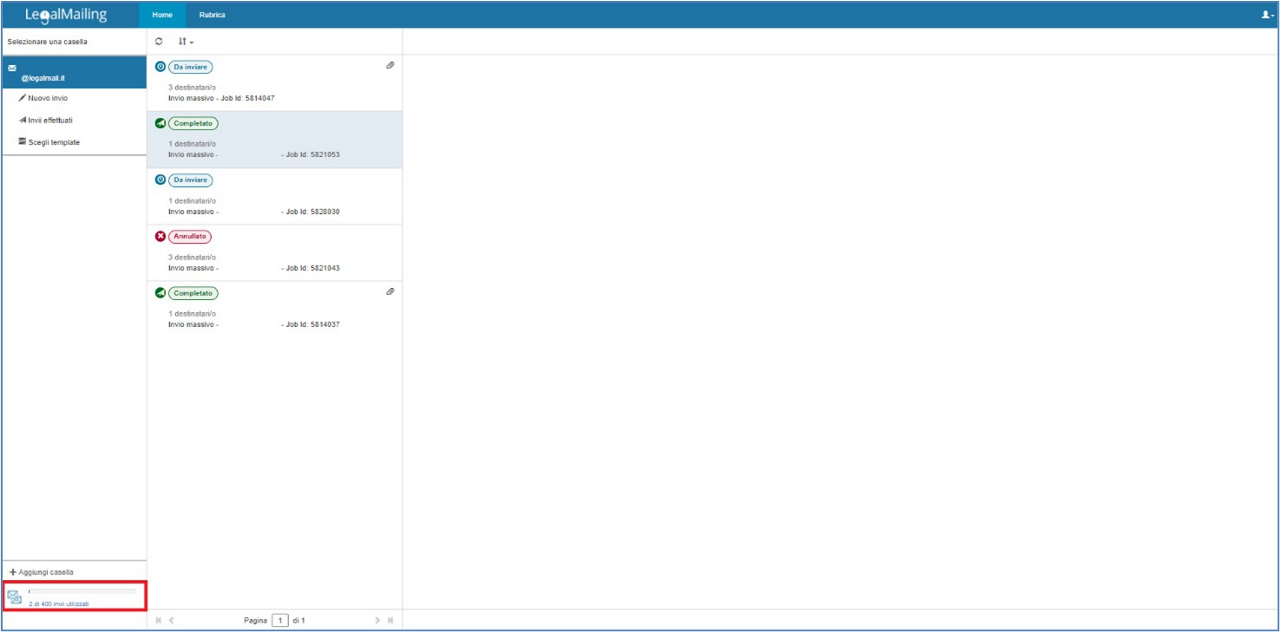Viewport: 1280px width, 632px height.
Task: Open the sort order dropdown
Action: tap(185, 41)
